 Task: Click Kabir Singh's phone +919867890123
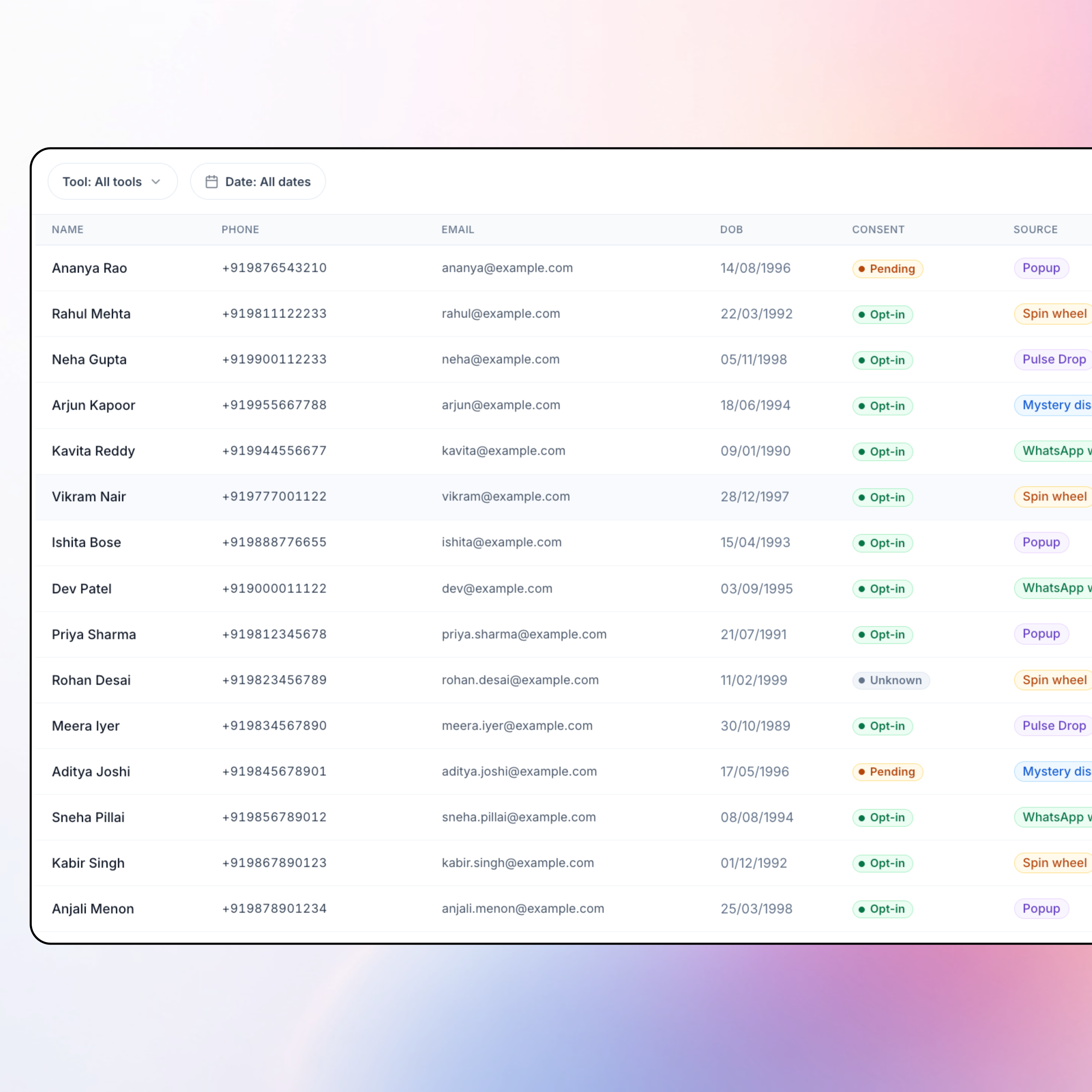coord(274,863)
